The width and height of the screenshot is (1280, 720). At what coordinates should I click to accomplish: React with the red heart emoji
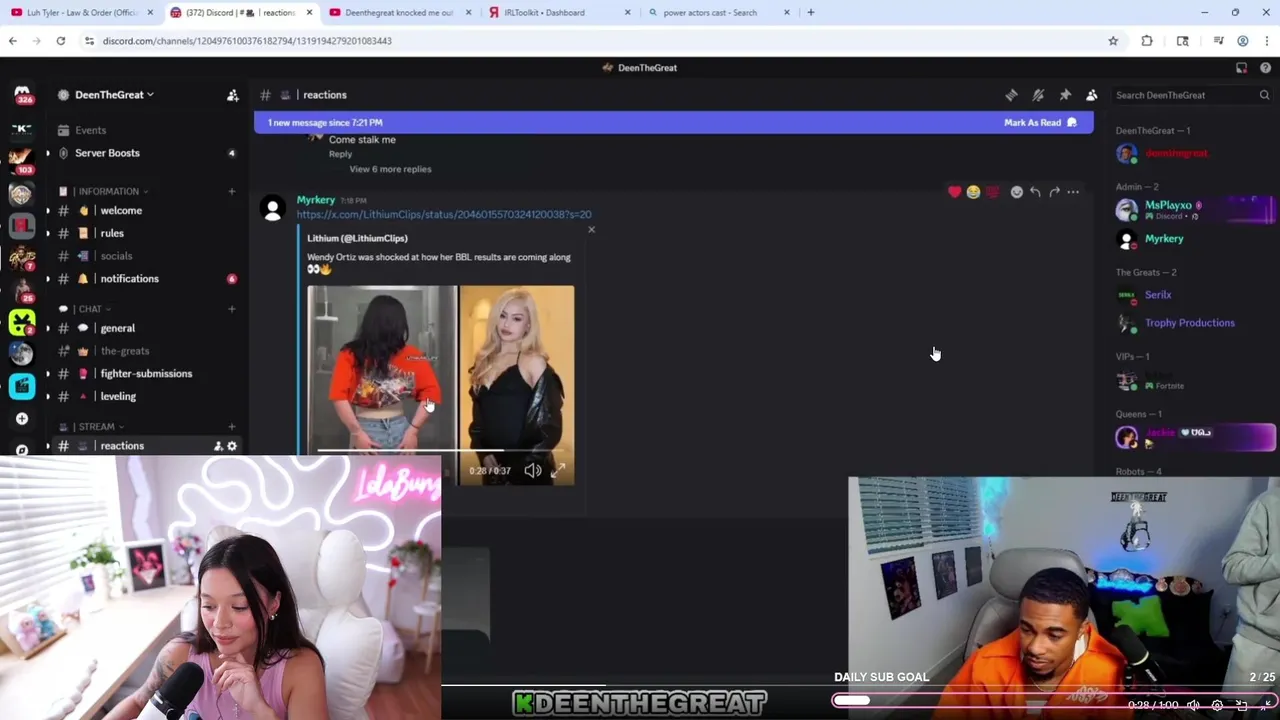point(954,192)
